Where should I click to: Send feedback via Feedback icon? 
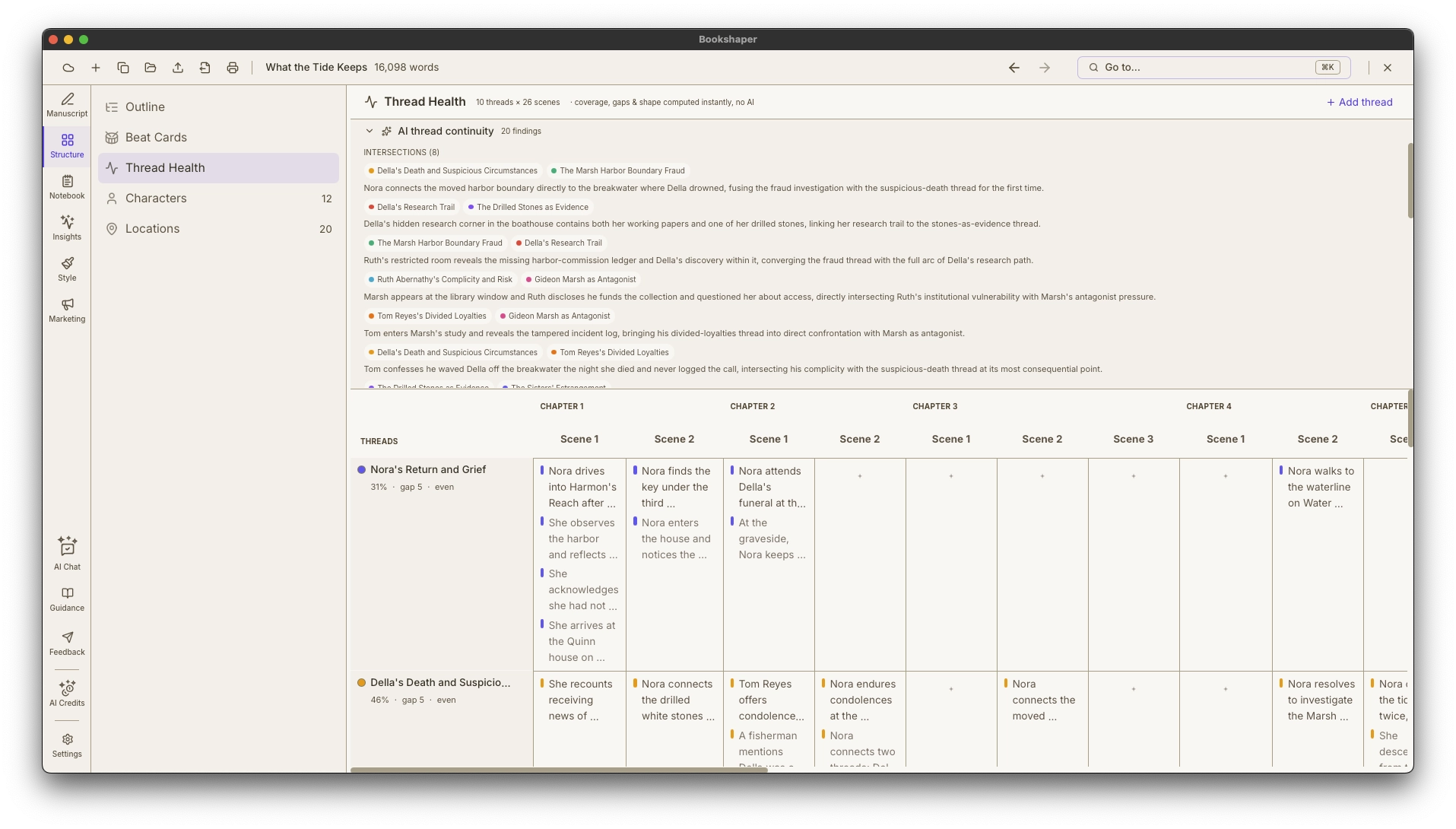tap(67, 643)
